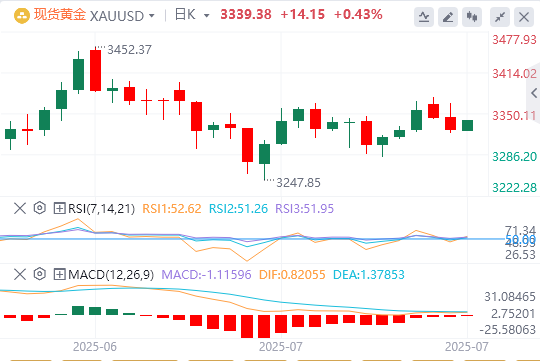Expand MACD panel with plus icon

[x=59, y=275]
